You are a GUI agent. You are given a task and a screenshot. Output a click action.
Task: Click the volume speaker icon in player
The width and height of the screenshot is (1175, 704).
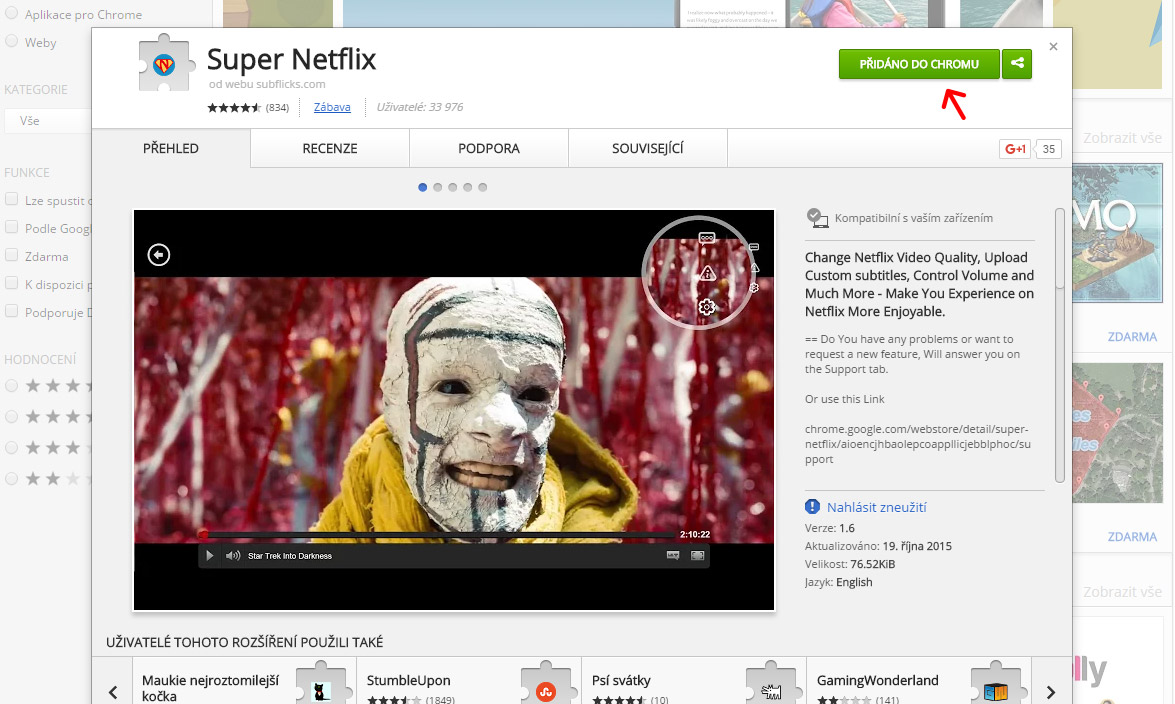click(233, 556)
